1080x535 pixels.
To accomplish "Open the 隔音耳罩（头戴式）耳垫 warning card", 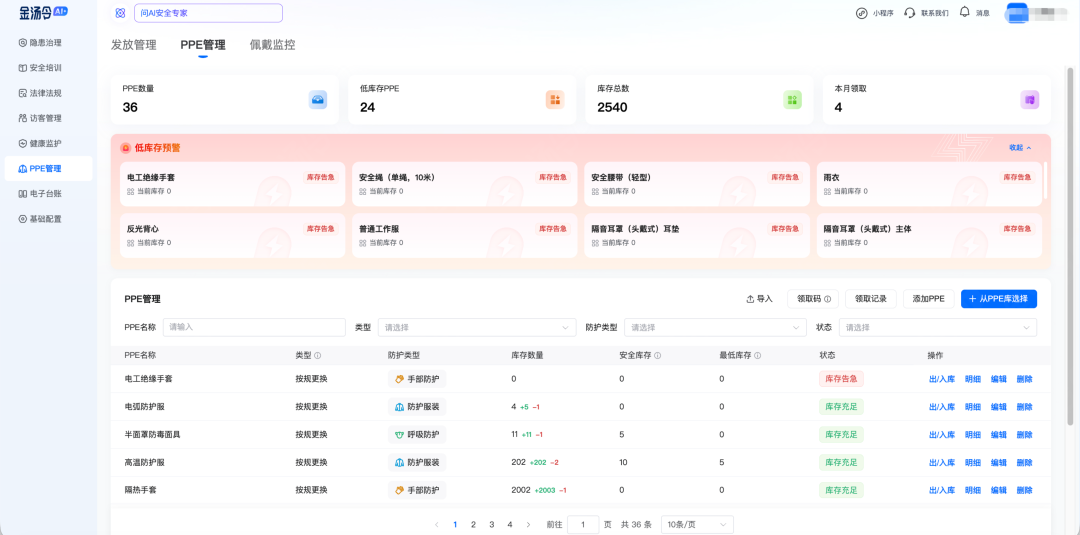I will [x=697, y=235].
